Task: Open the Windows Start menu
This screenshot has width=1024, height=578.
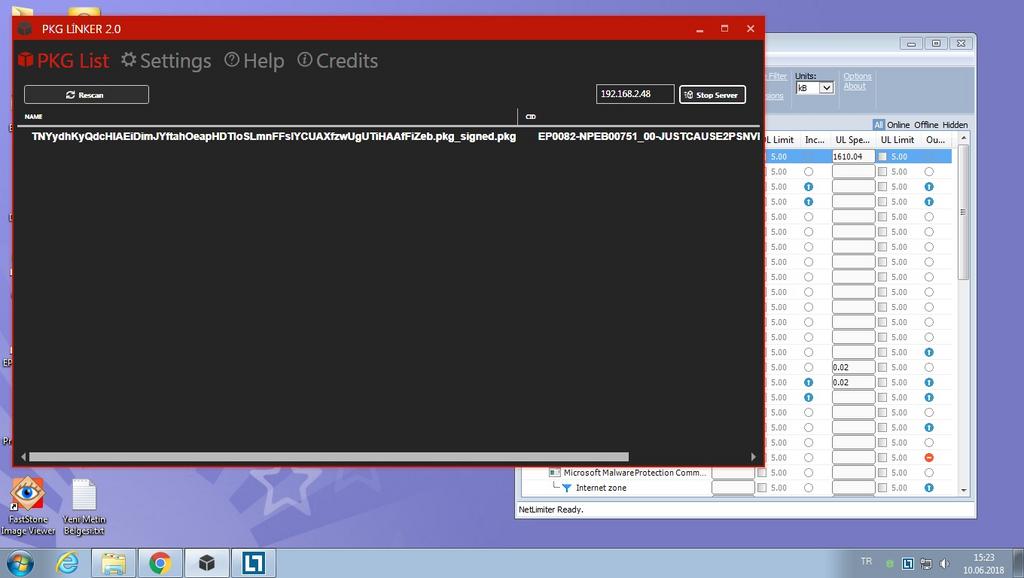Action: click(x=20, y=563)
